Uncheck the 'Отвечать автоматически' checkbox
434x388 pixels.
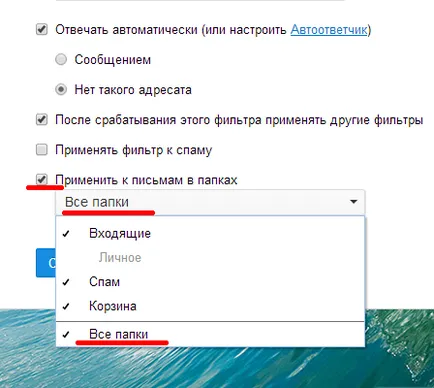(x=42, y=29)
